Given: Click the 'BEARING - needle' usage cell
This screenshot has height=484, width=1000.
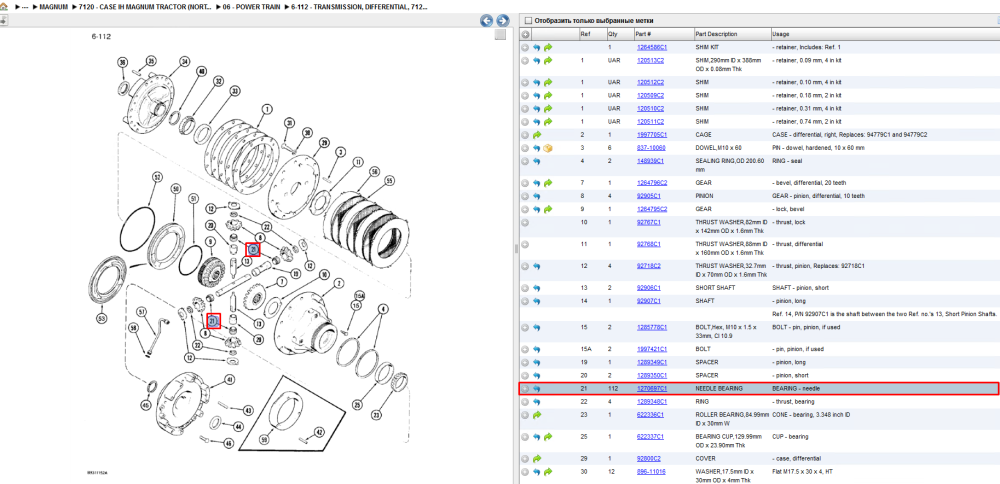Looking at the screenshot, I should (x=794, y=388).
